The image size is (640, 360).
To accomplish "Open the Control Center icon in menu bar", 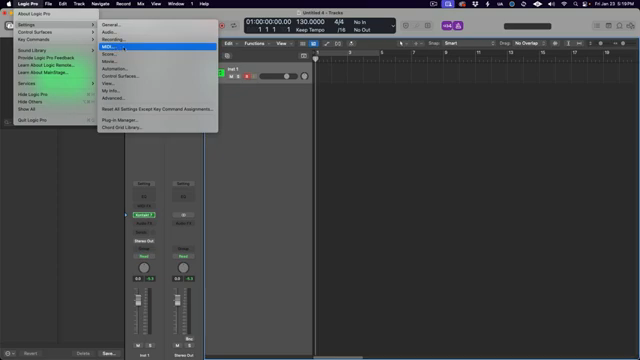I will coord(585,4).
